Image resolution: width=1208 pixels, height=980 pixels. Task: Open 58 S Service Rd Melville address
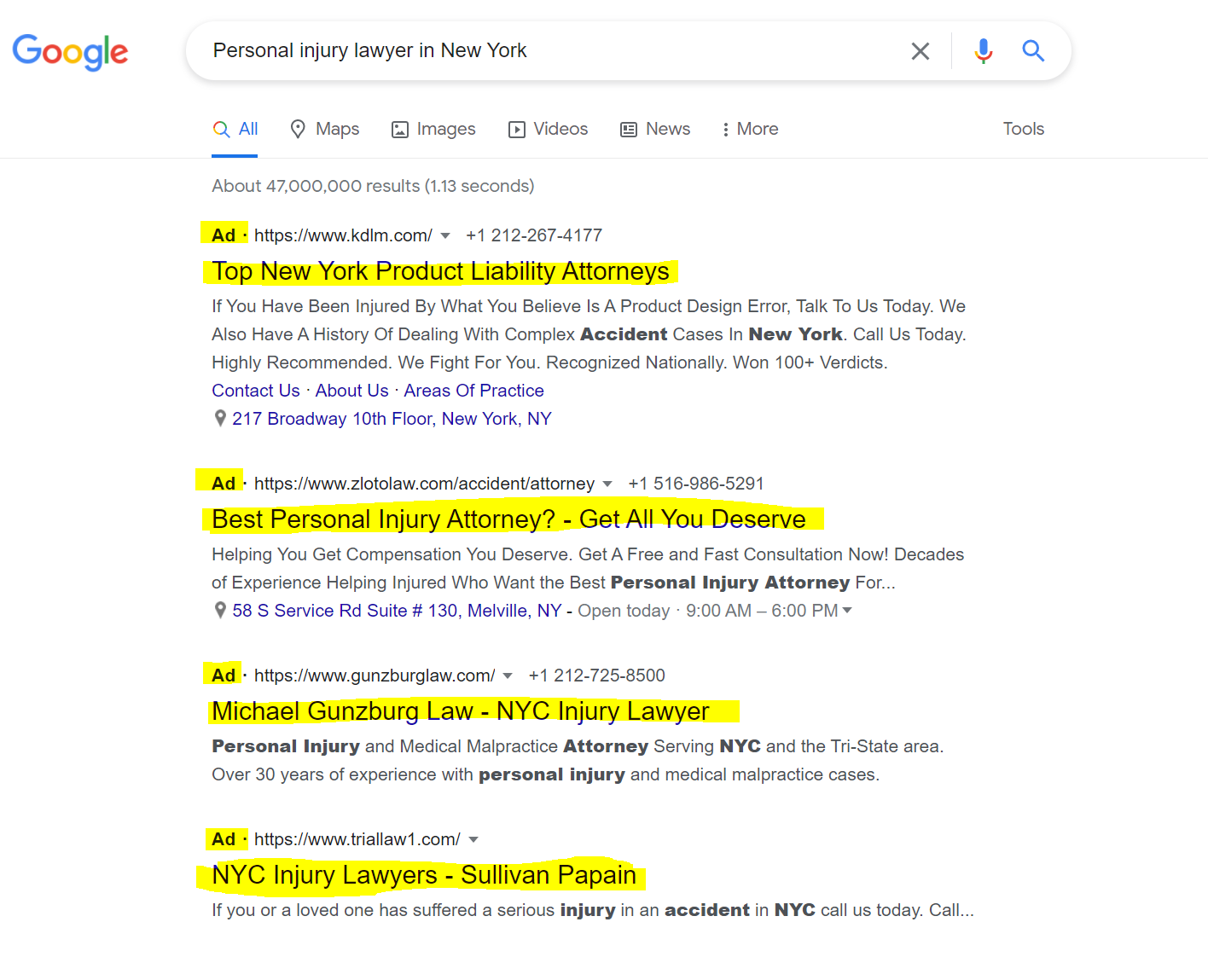tap(397, 611)
